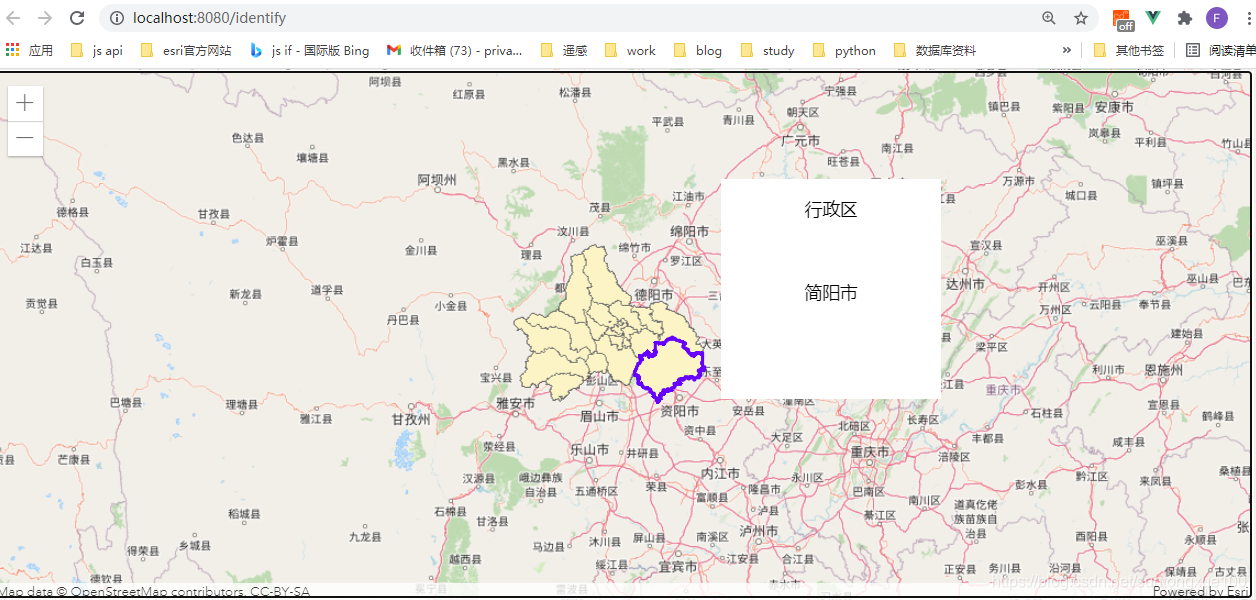Screen dimensions: 1256x600
Task: Zoom out of the map with minus button
Action: coord(24,137)
